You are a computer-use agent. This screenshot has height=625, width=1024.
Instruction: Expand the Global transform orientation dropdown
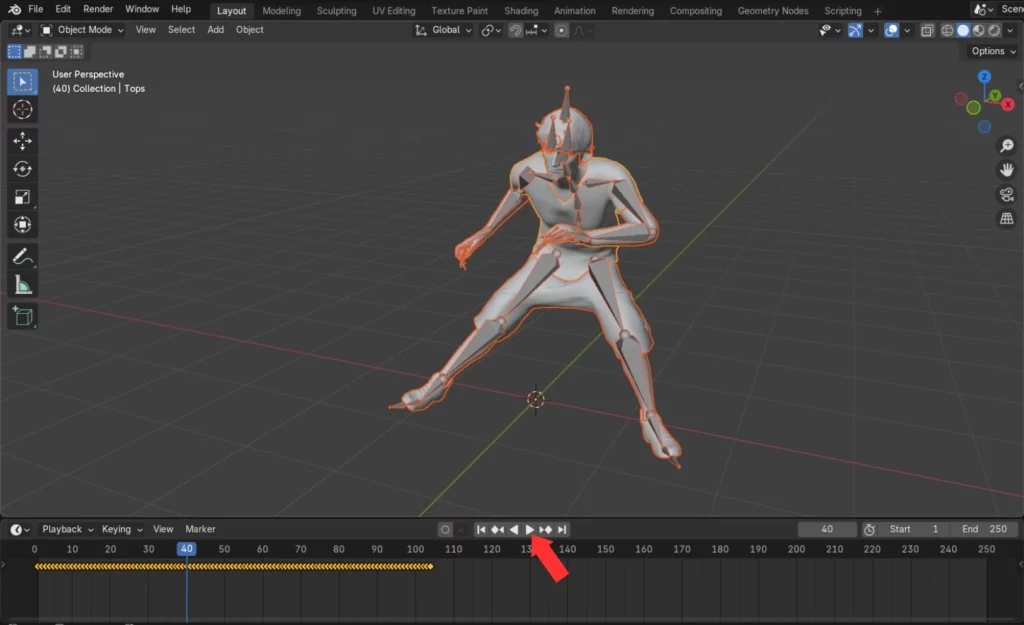coord(444,30)
